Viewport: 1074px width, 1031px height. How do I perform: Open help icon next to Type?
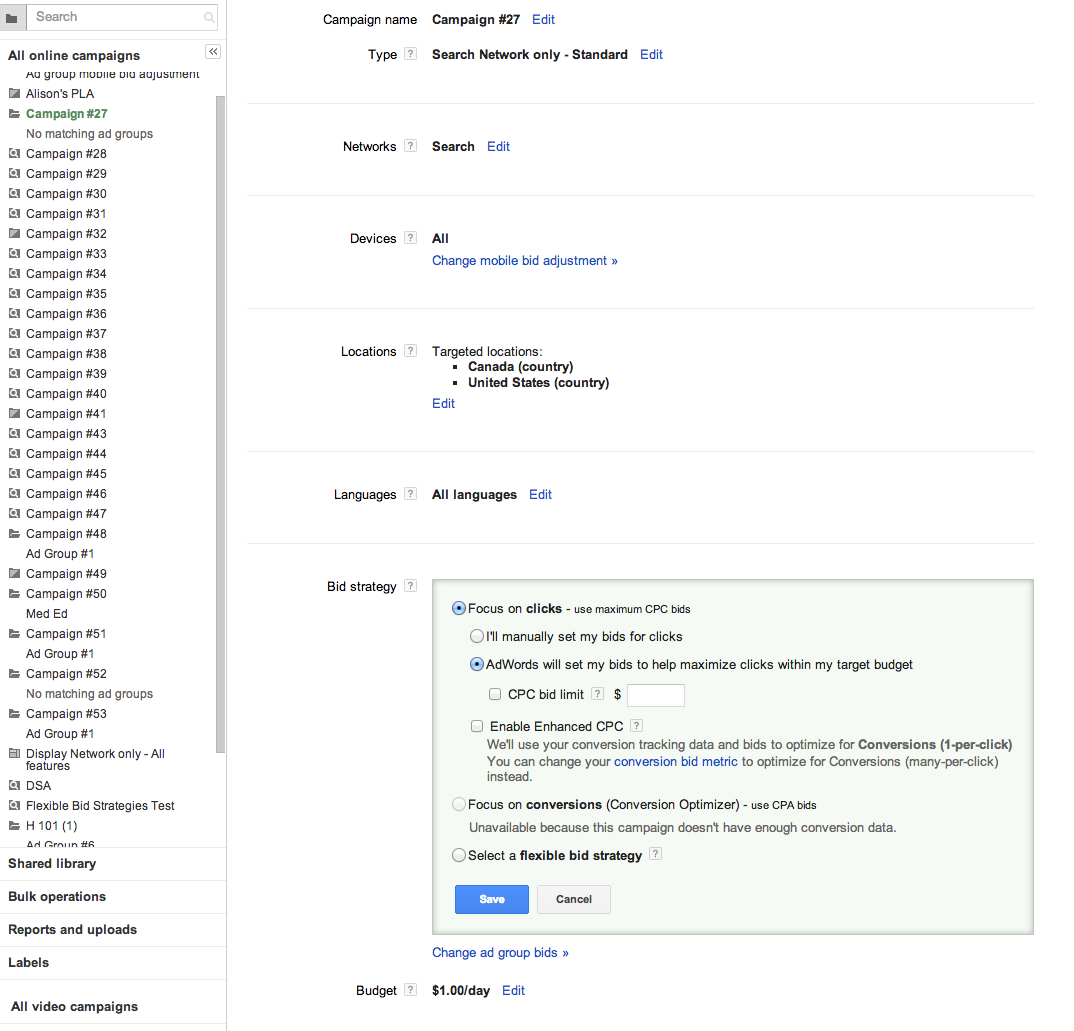(410, 54)
